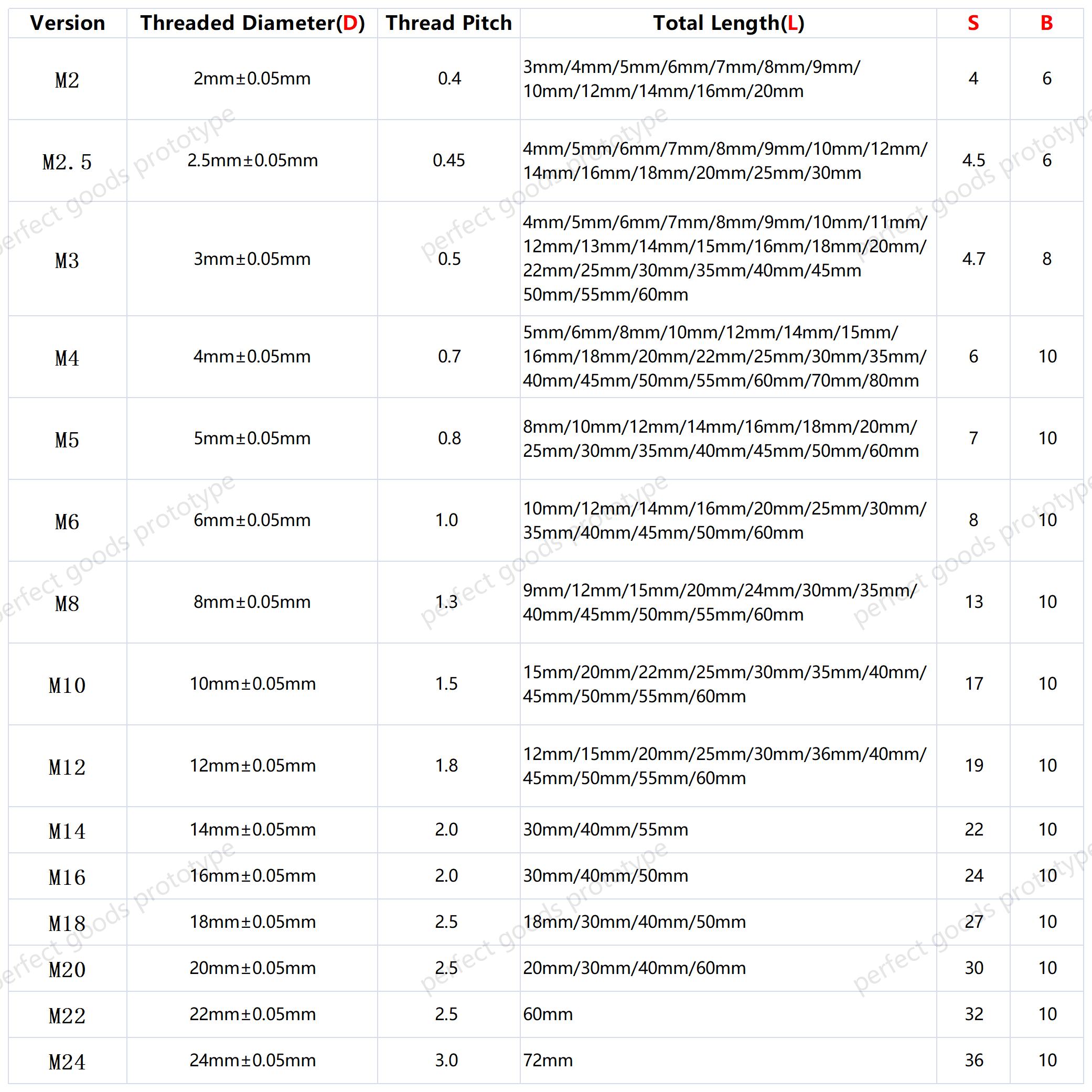Click the M24 total length 72mm
The image size is (1092, 1092).
548,1061
